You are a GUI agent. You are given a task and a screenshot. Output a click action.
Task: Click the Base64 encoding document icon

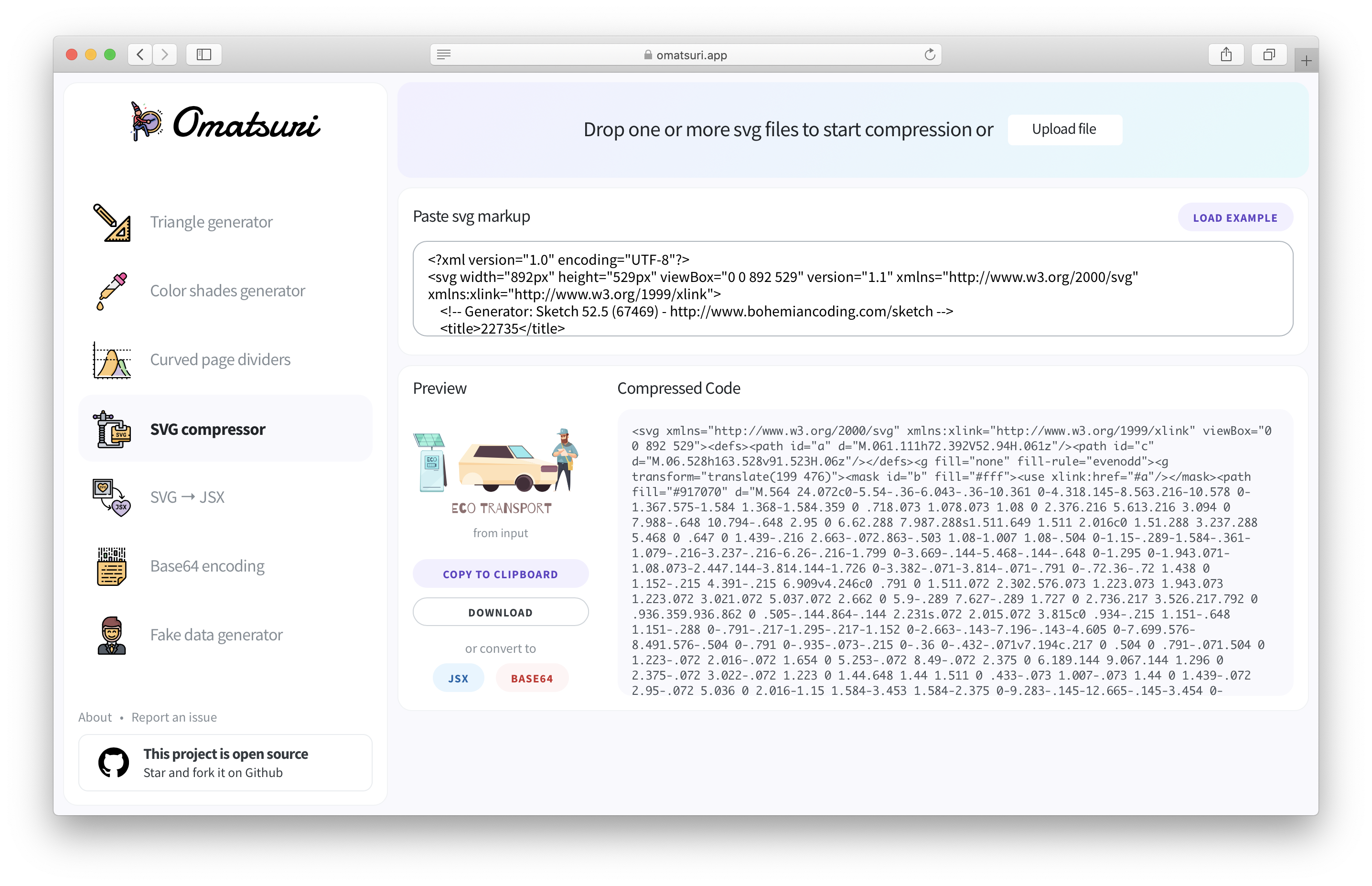(x=112, y=566)
